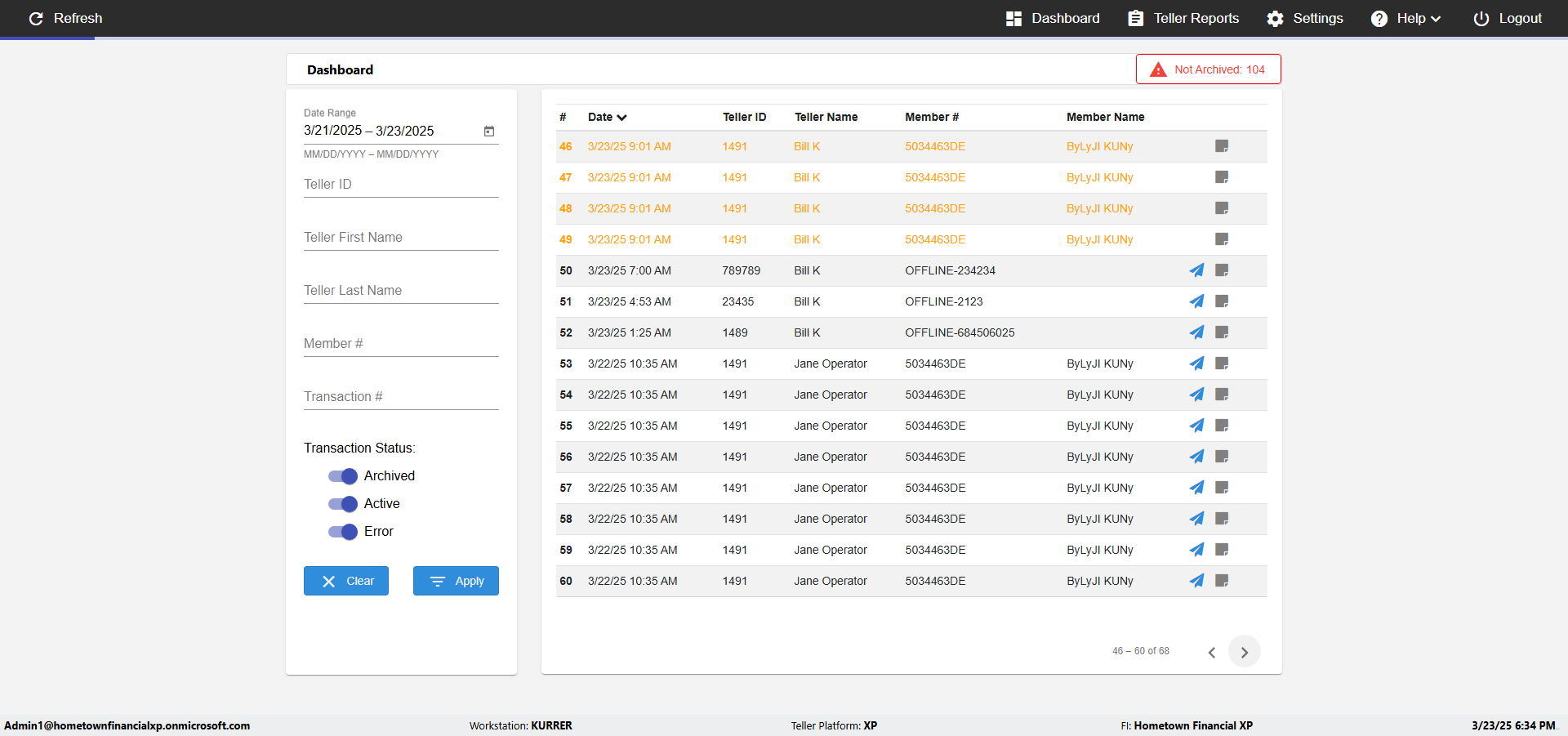Open the calendar picker for Date Range
This screenshot has width=1568, height=736.
[x=489, y=131]
